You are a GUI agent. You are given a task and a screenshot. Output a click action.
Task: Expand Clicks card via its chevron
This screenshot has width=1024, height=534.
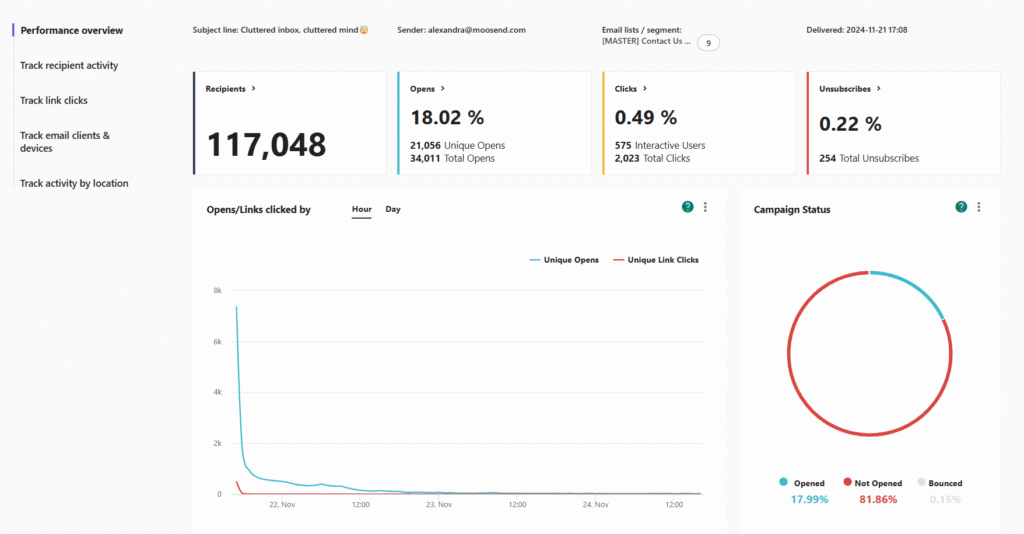pos(645,89)
